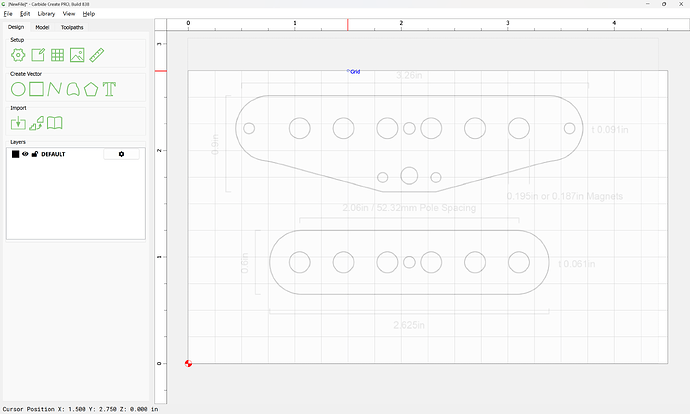Open the grid settings icon
This screenshot has width=690, height=414.
coord(57,55)
